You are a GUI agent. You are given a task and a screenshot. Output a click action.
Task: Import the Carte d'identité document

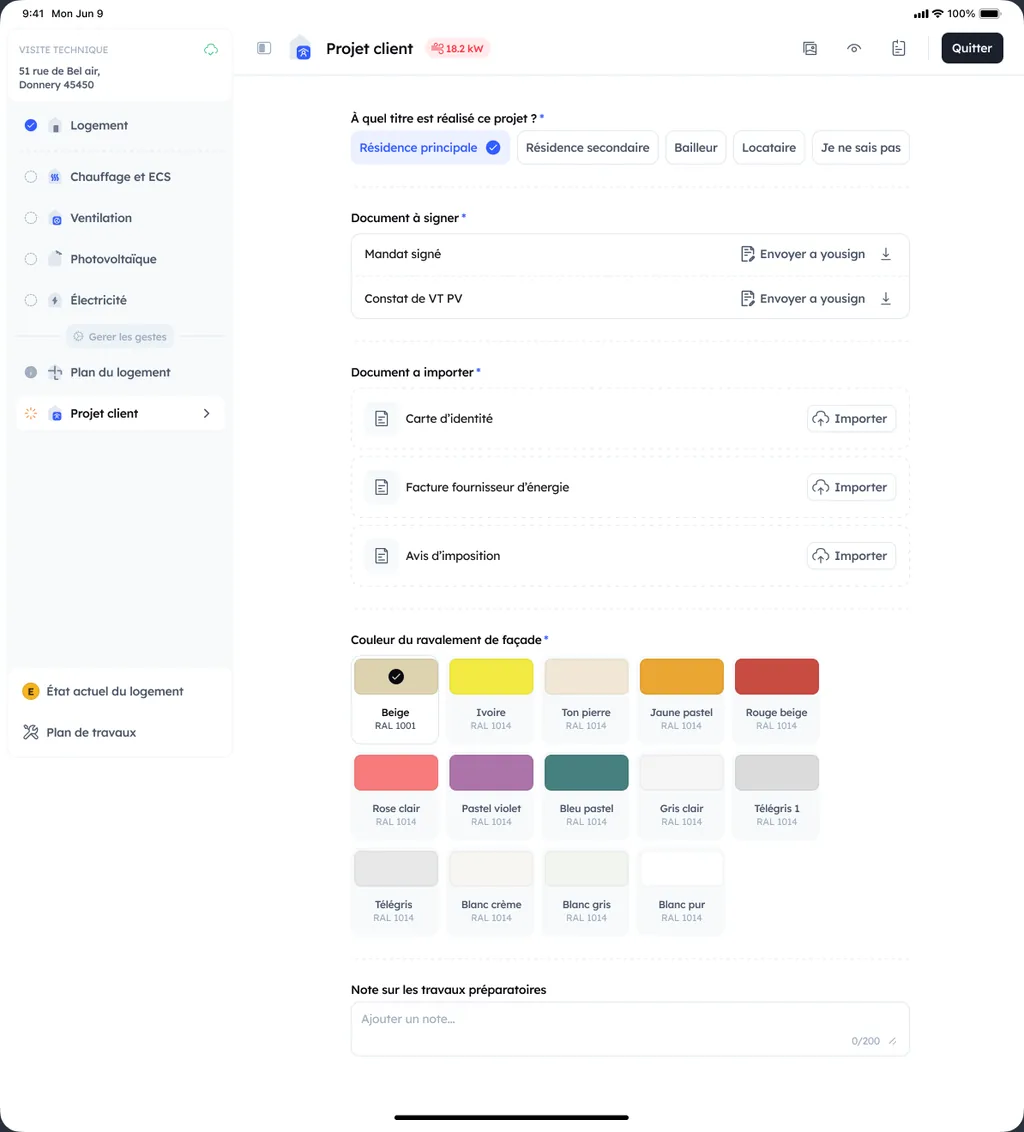point(851,419)
